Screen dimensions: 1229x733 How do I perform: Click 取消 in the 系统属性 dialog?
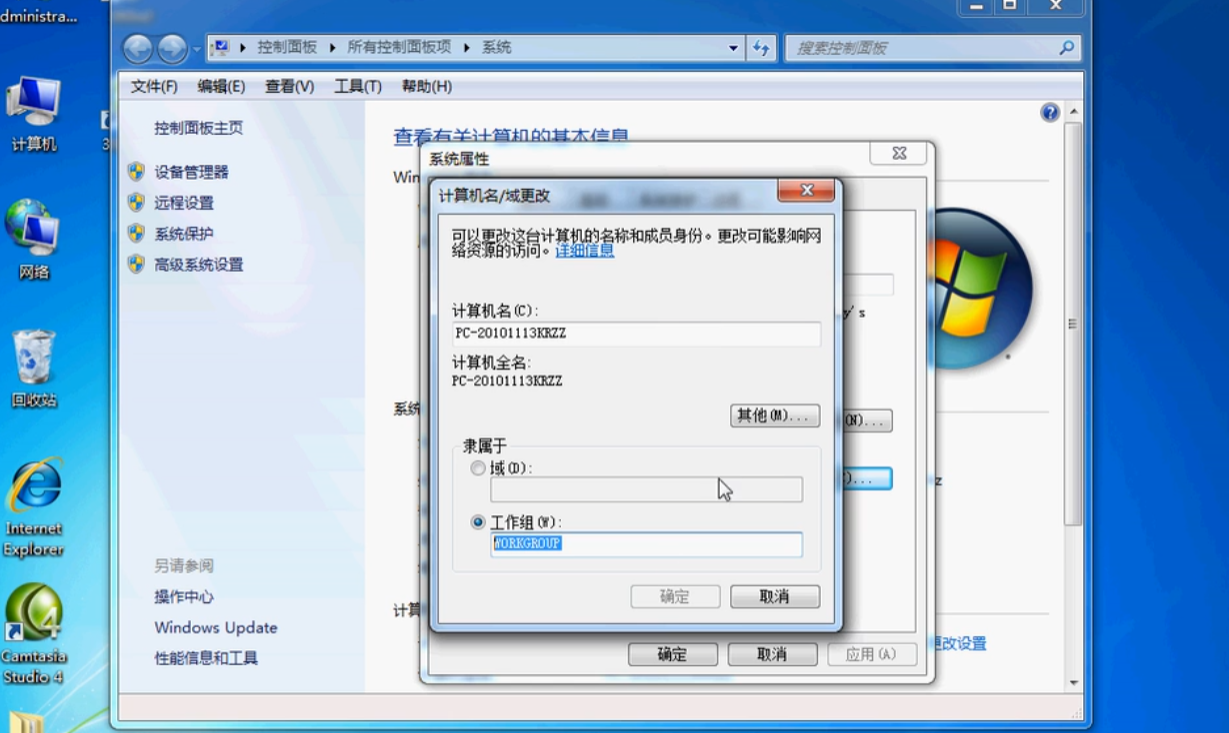pos(772,654)
